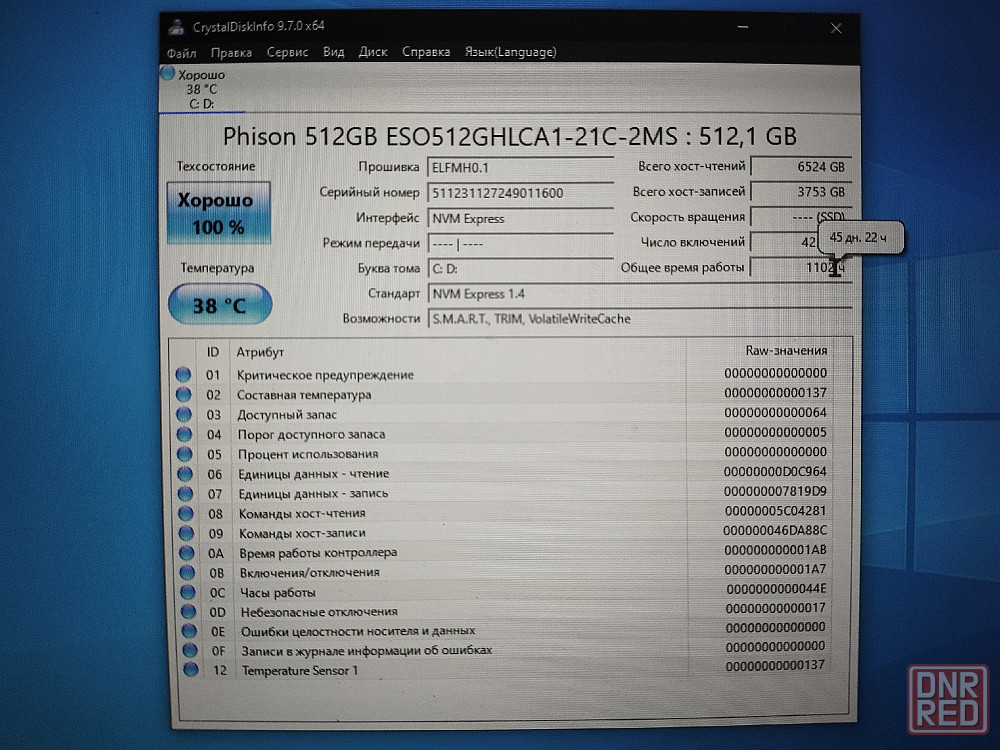
Task: Click the Phison 512GB drive model title
Action: coord(510,136)
